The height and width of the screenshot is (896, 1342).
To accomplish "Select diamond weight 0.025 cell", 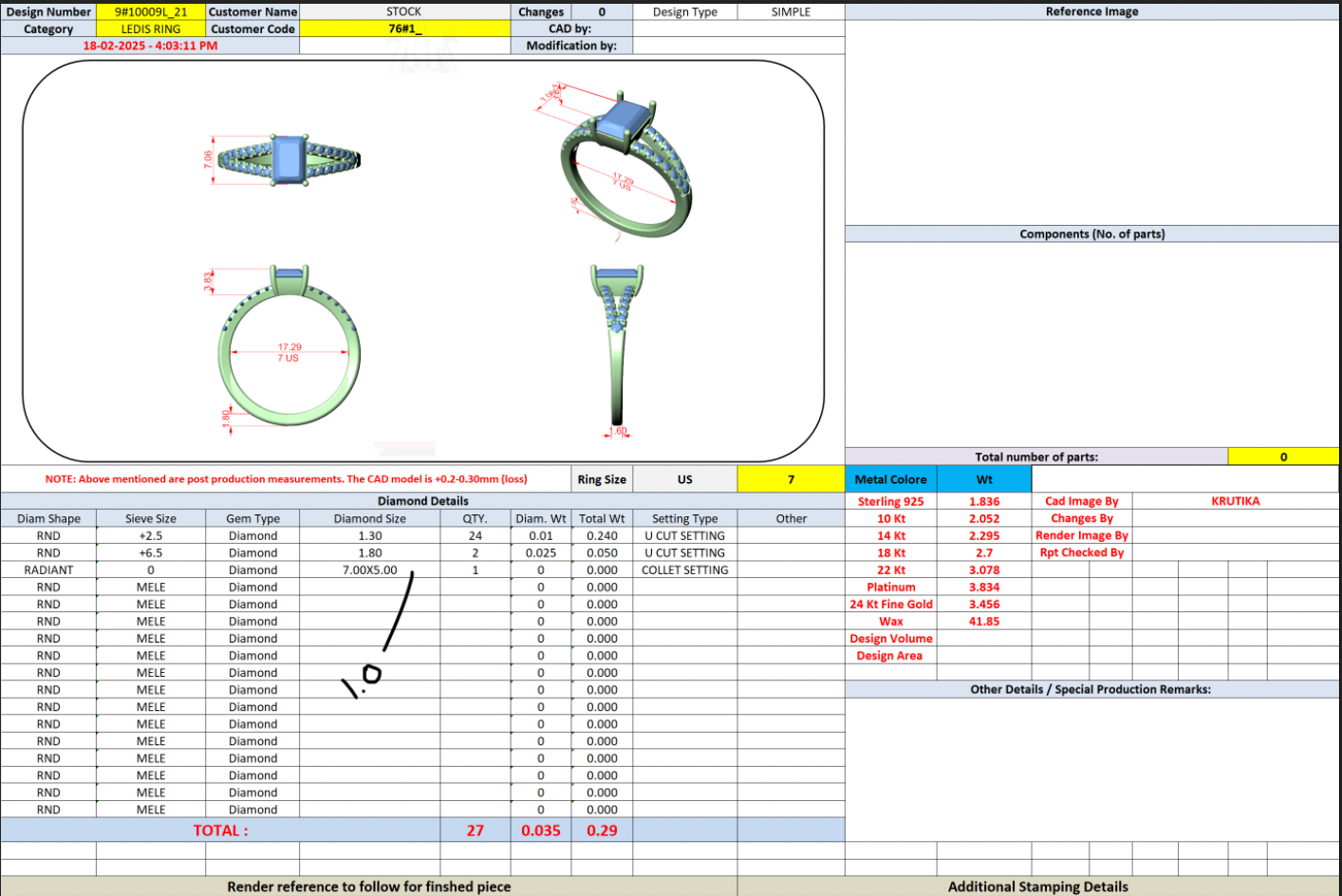I will click(x=541, y=553).
